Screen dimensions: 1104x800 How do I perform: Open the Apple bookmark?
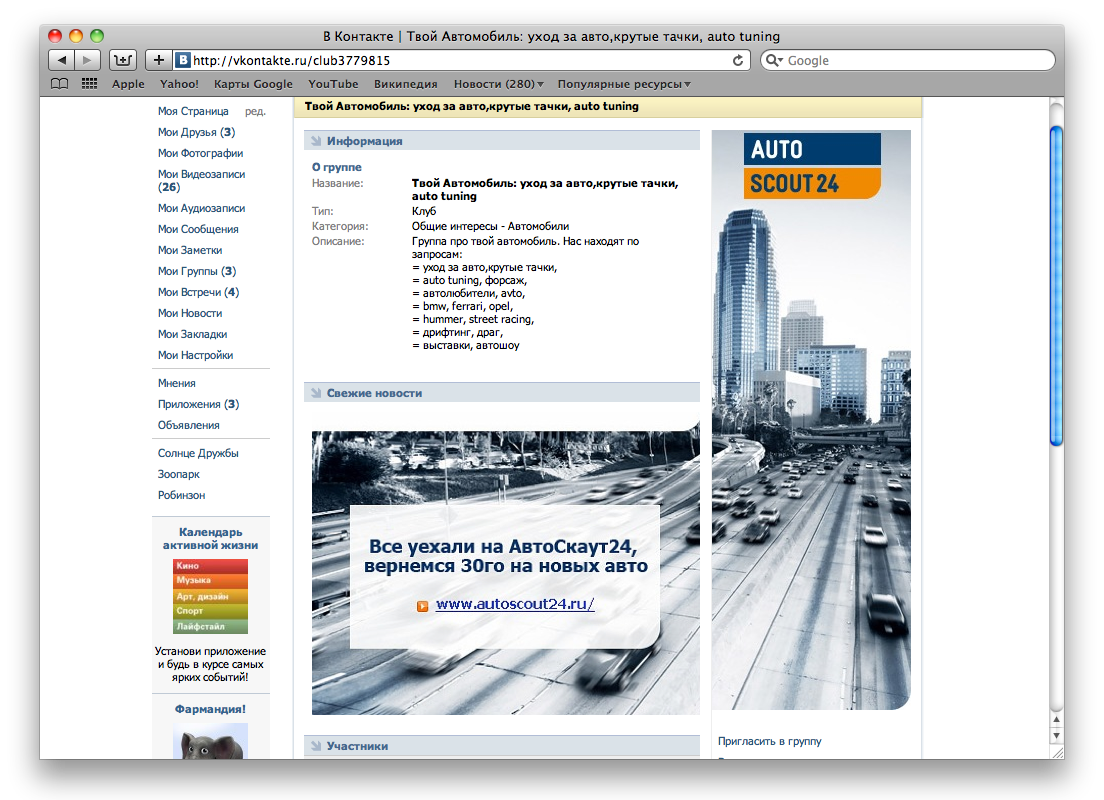(128, 84)
